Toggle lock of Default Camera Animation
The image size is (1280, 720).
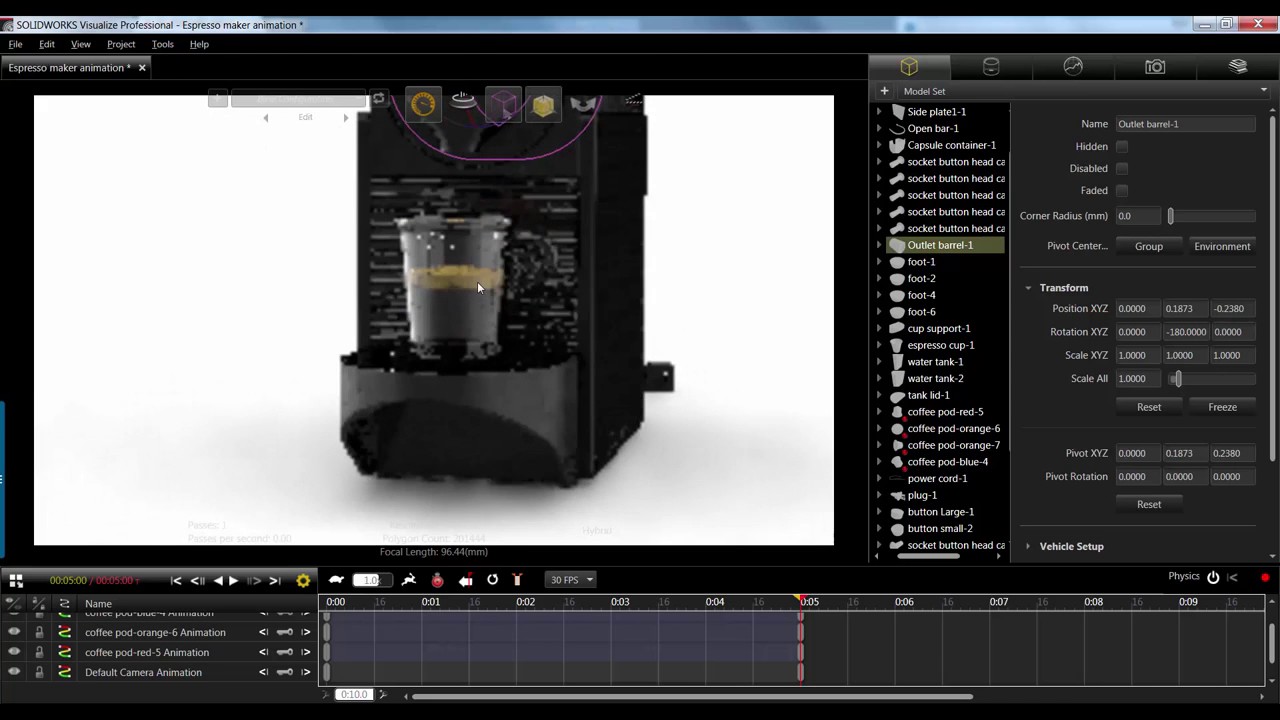pos(39,672)
